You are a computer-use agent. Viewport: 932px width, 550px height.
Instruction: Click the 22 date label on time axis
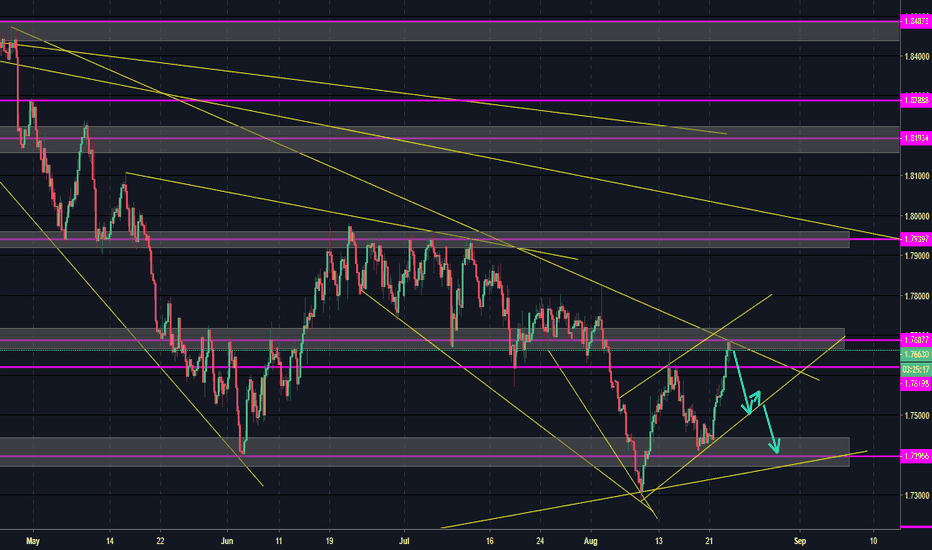(x=160, y=541)
